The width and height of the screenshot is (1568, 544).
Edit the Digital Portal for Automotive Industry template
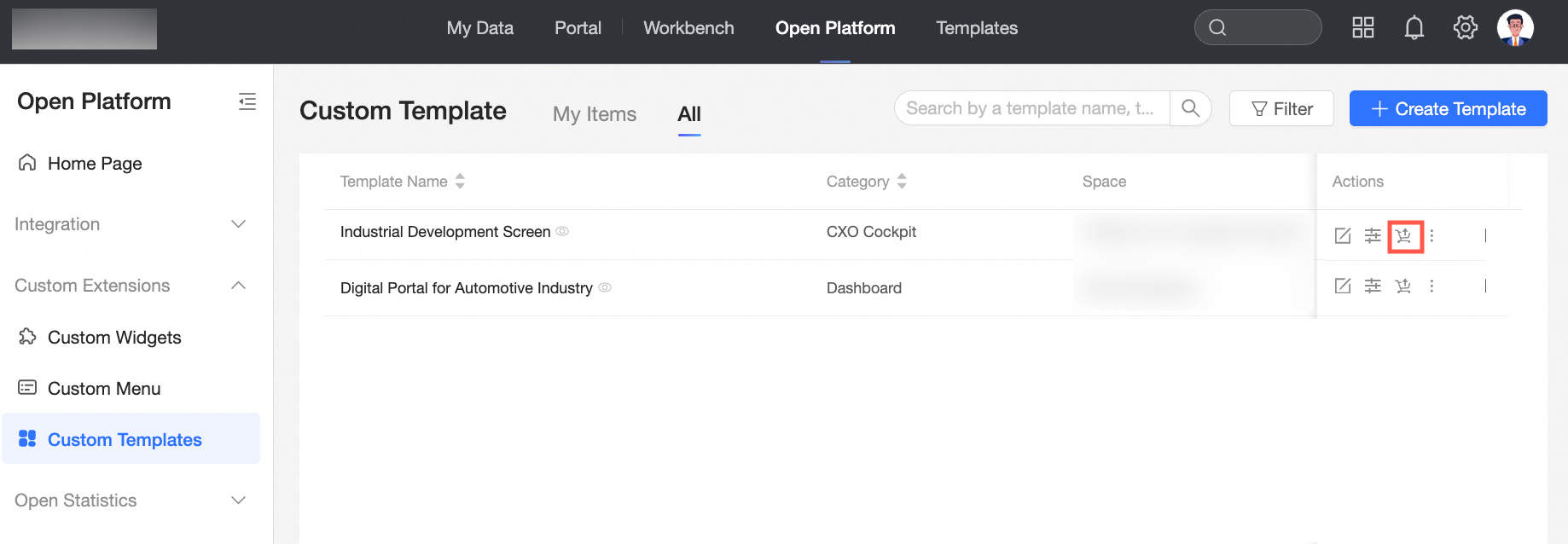1343,286
